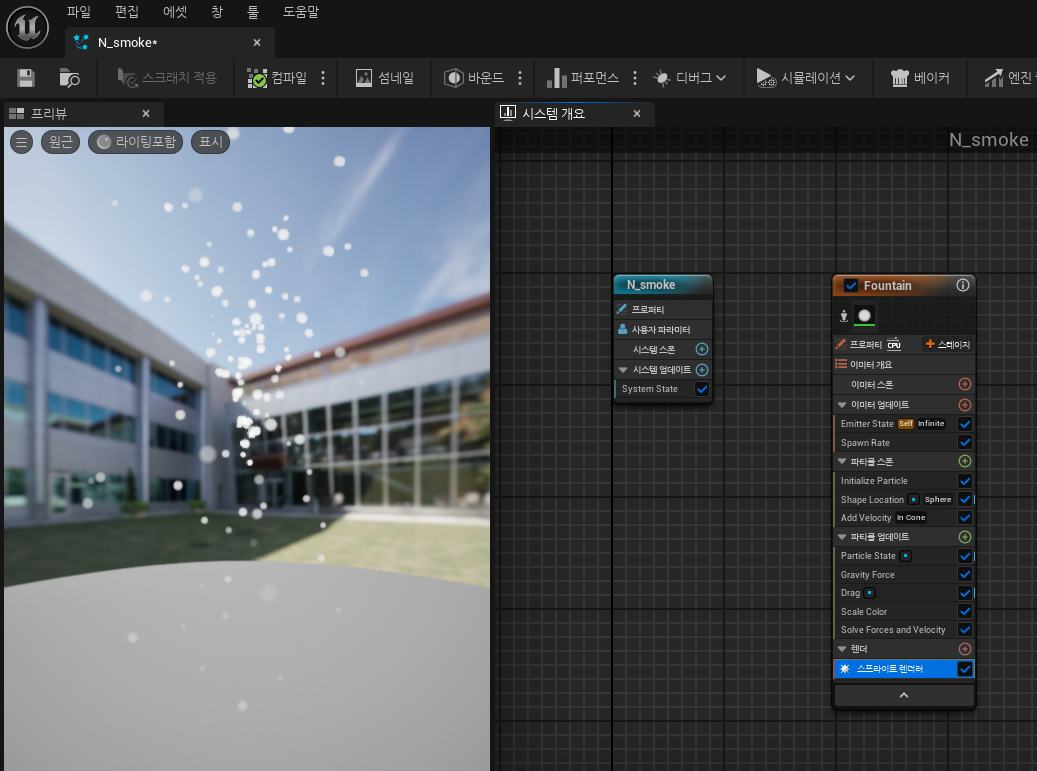Add a module to 시스템 스폰
The height and width of the screenshot is (771, 1037).
pyautogui.click(x=702, y=349)
